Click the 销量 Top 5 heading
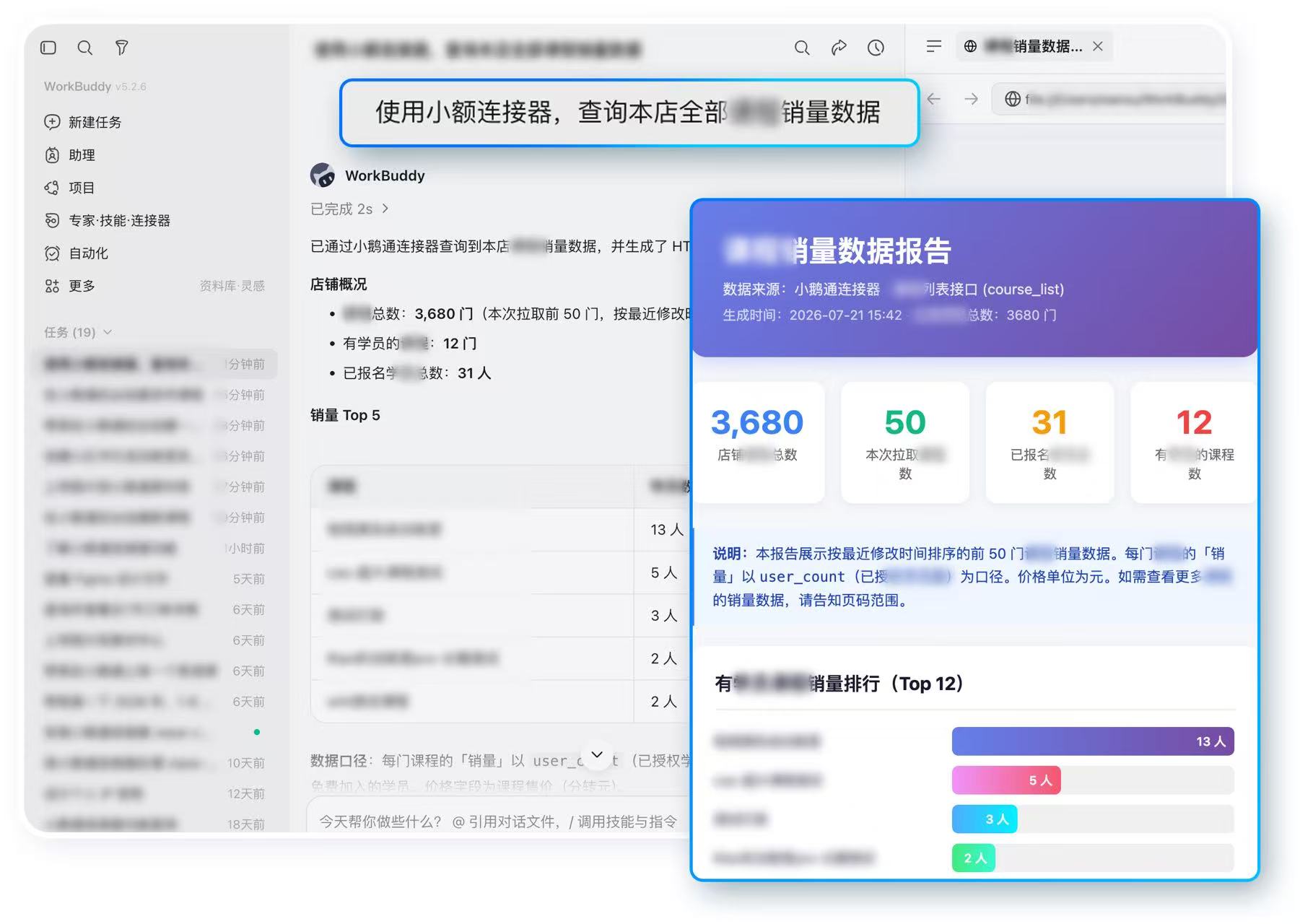The image size is (1300, 924). pyautogui.click(x=345, y=415)
